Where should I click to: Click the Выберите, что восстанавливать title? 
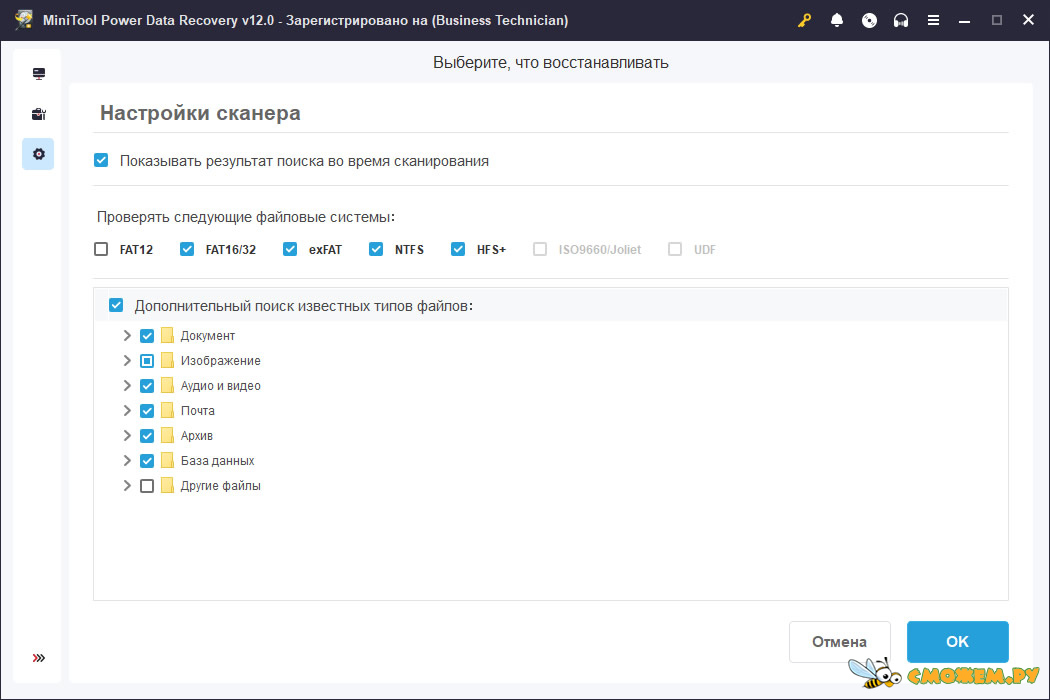550,62
